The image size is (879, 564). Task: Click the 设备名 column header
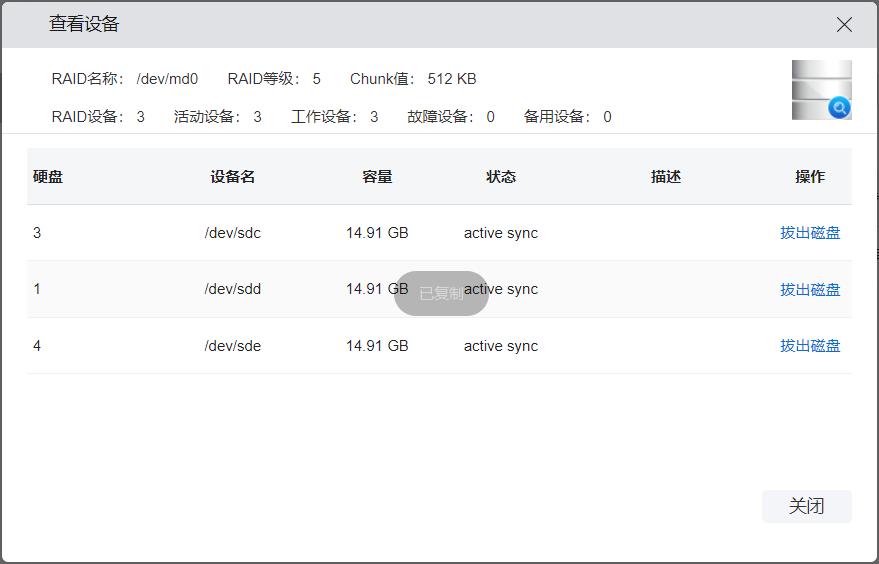click(232, 177)
